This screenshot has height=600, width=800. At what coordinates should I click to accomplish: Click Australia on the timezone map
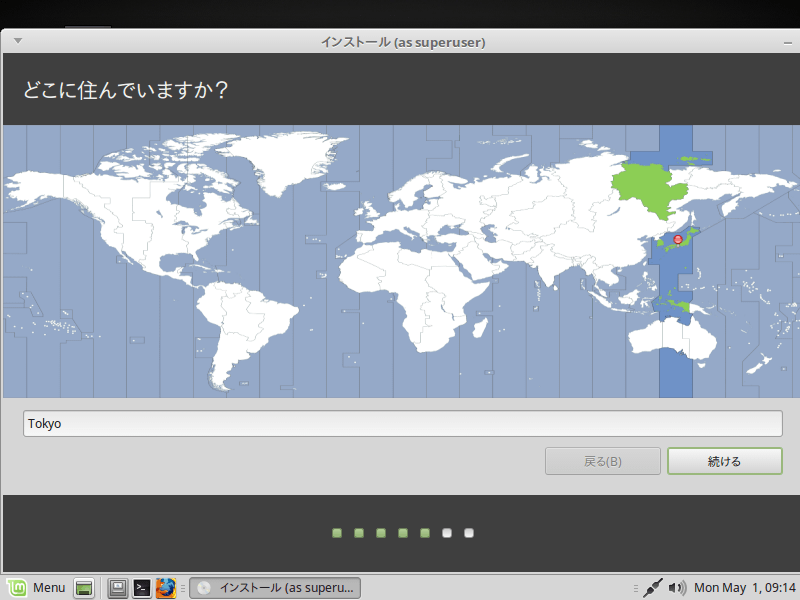[672, 338]
